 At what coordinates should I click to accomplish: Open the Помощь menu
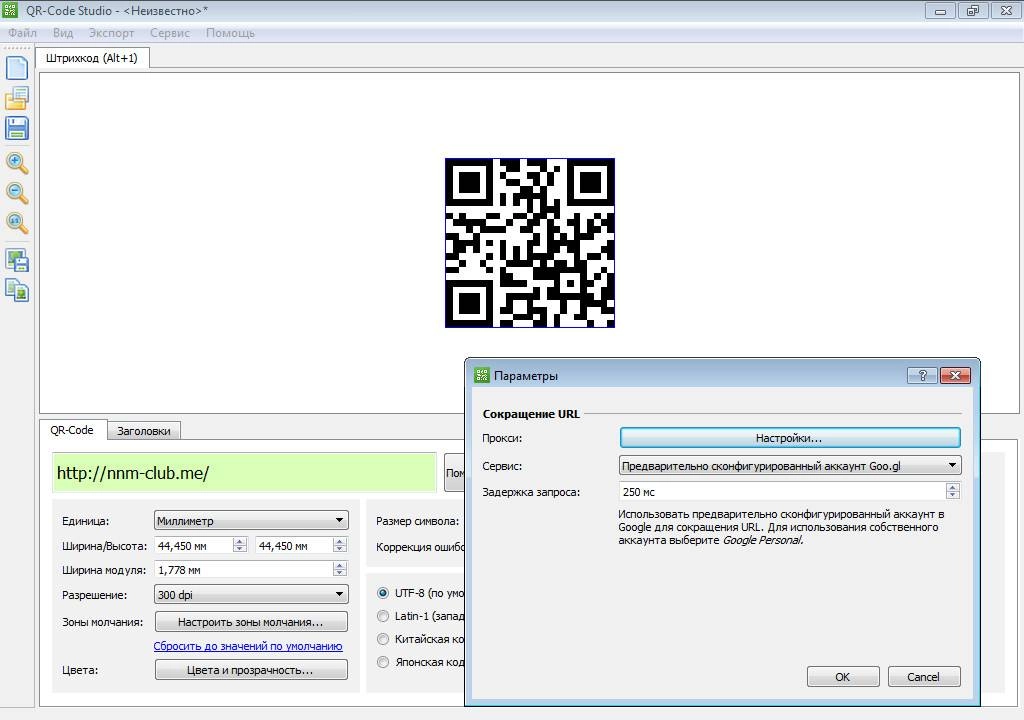point(231,33)
